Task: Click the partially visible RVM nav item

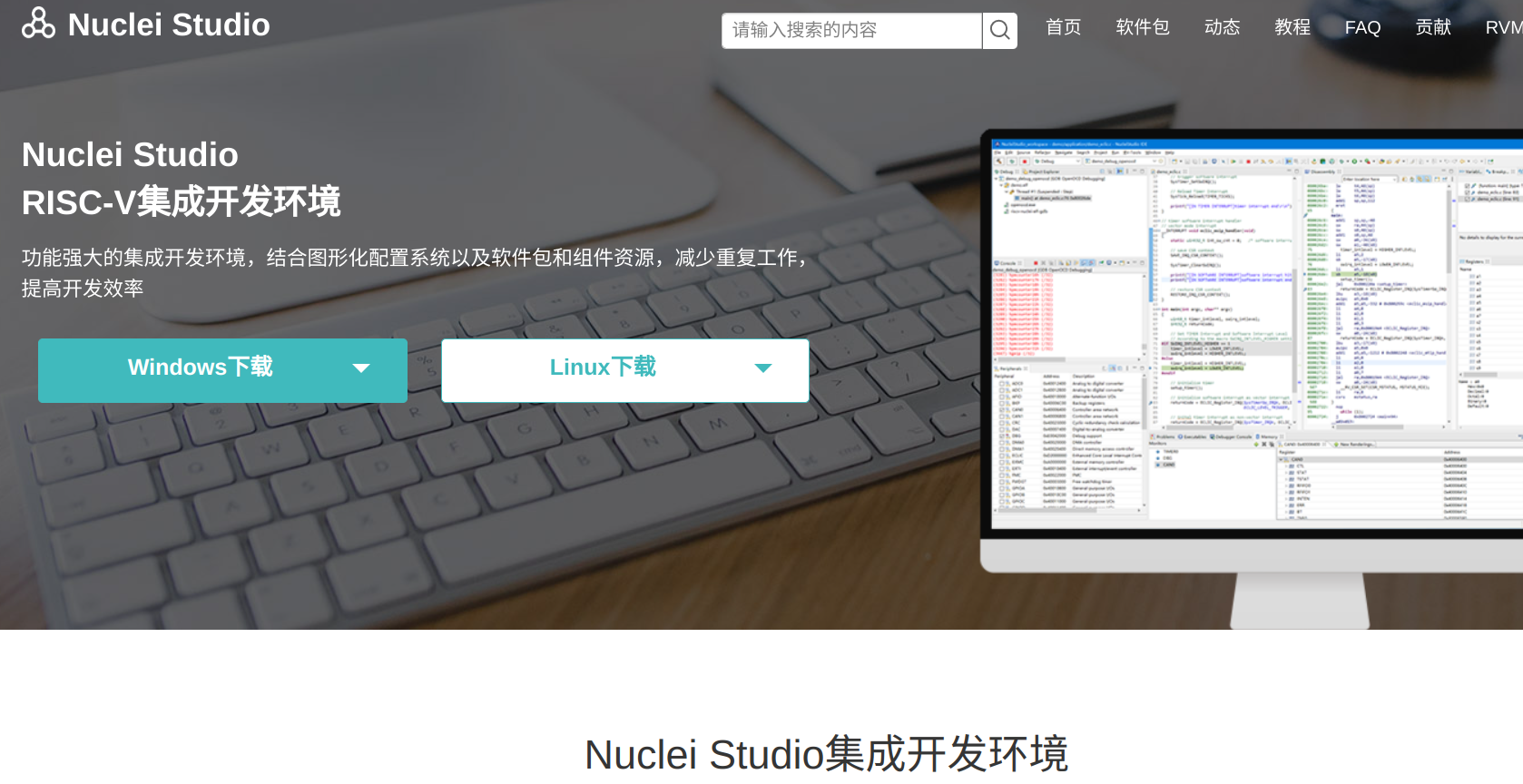Action: click(1503, 27)
